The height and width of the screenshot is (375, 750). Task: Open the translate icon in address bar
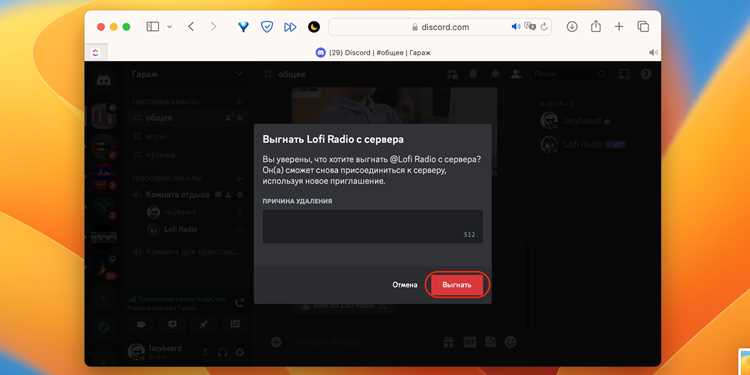tap(529, 26)
